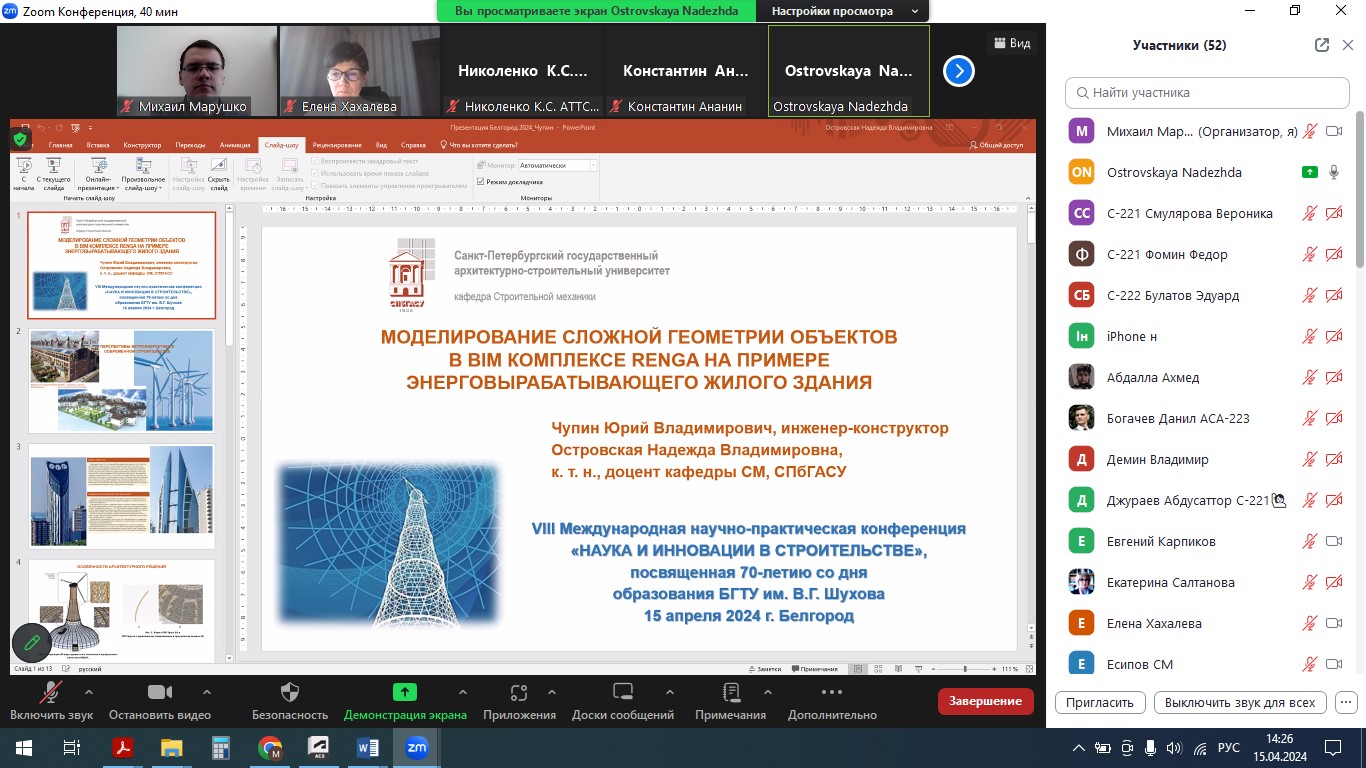Open Доски сообщений whiteboards icon
This screenshot has height=768, width=1366.
point(623,692)
